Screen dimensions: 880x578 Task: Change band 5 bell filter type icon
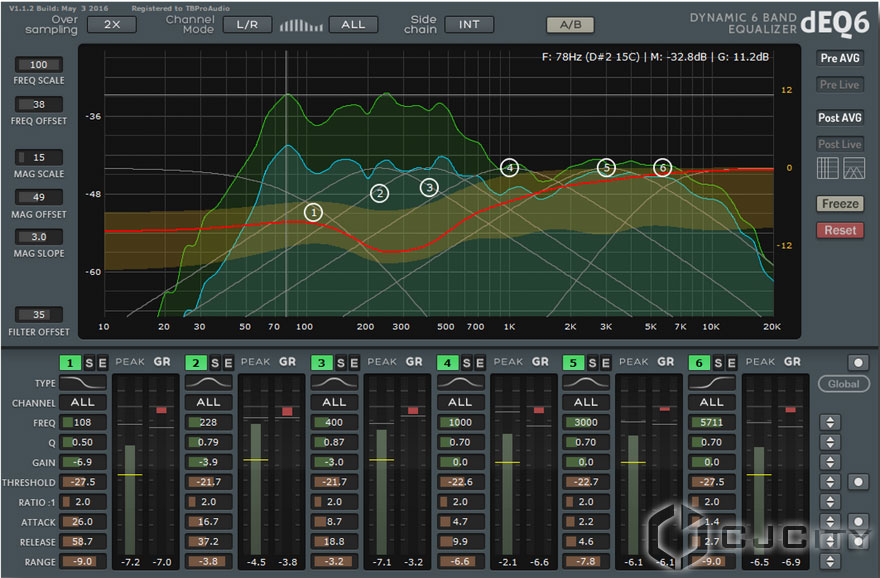click(586, 383)
